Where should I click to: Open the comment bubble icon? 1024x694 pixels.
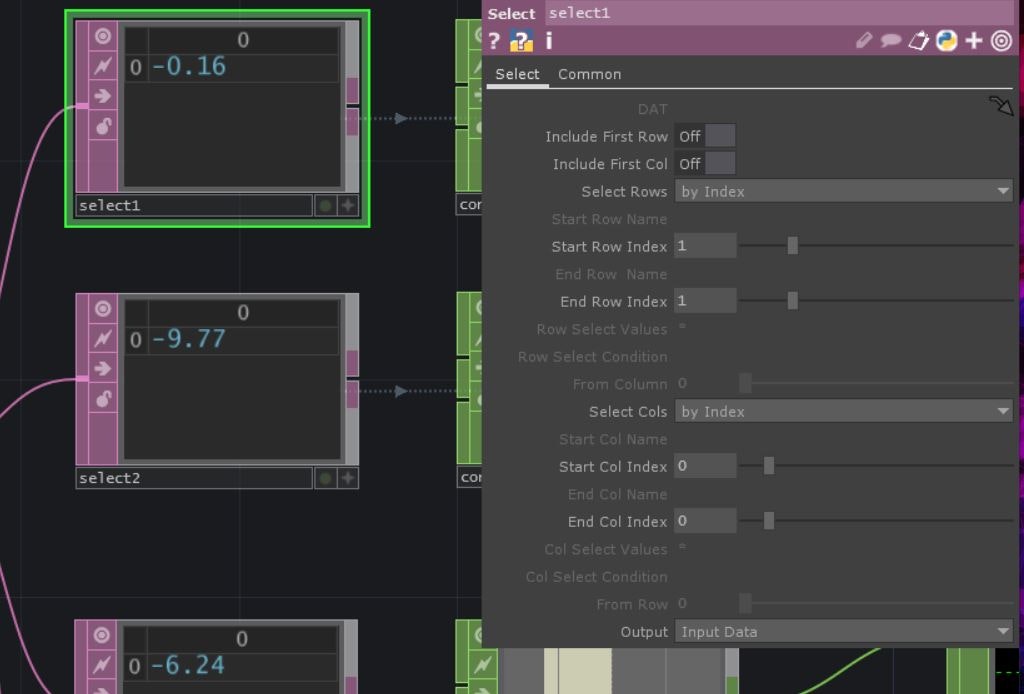tap(891, 41)
